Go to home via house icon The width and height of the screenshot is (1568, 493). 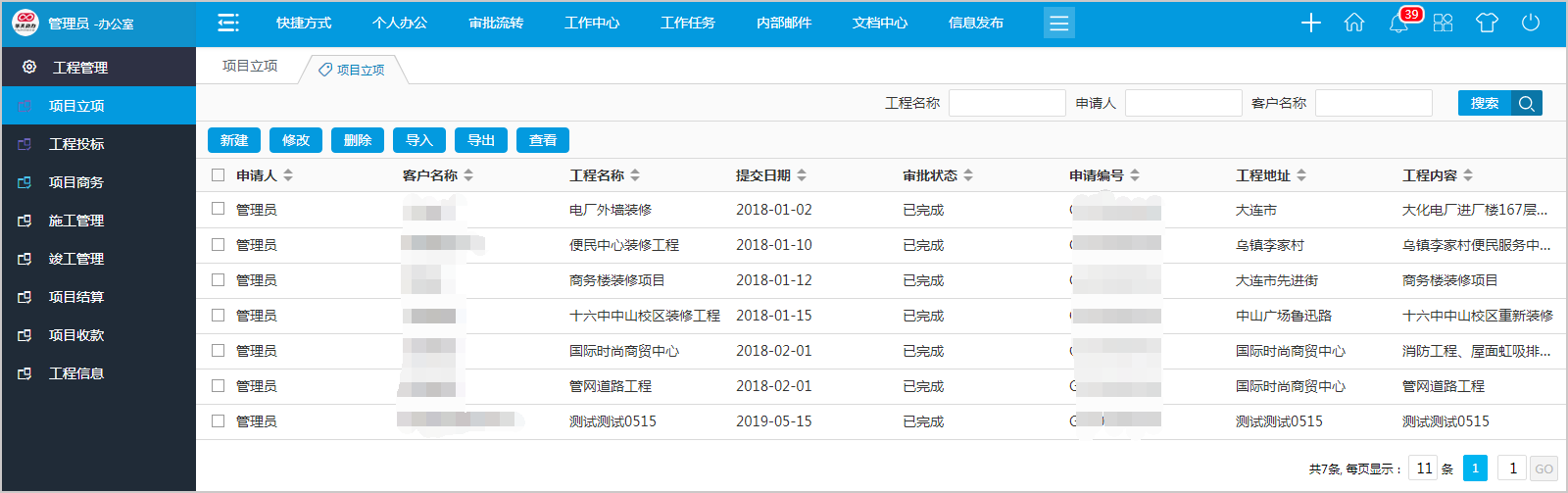pos(1354,23)
